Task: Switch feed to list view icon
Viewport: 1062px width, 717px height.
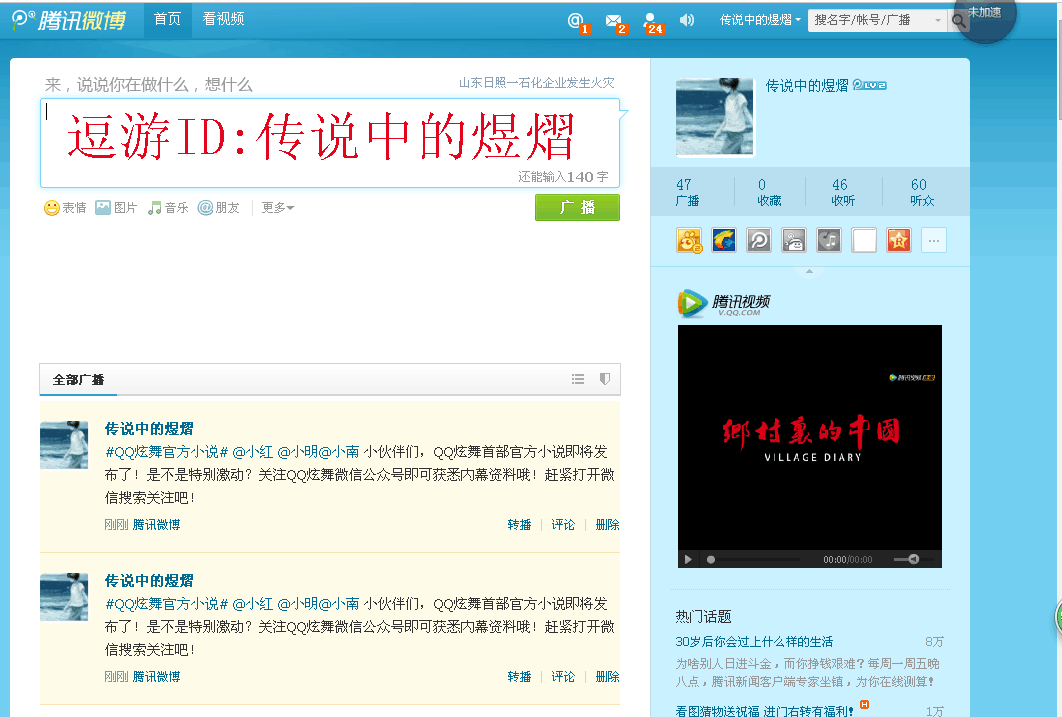Action: (578, 379)
